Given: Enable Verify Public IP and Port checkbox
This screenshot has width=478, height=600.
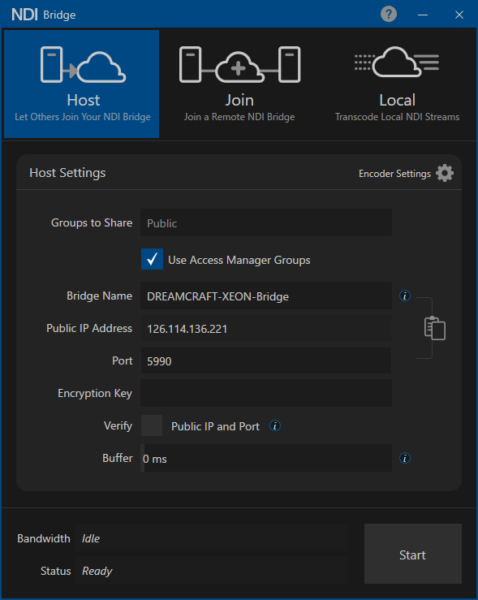Looking at the screenshot, I should [x=152, y=426].
